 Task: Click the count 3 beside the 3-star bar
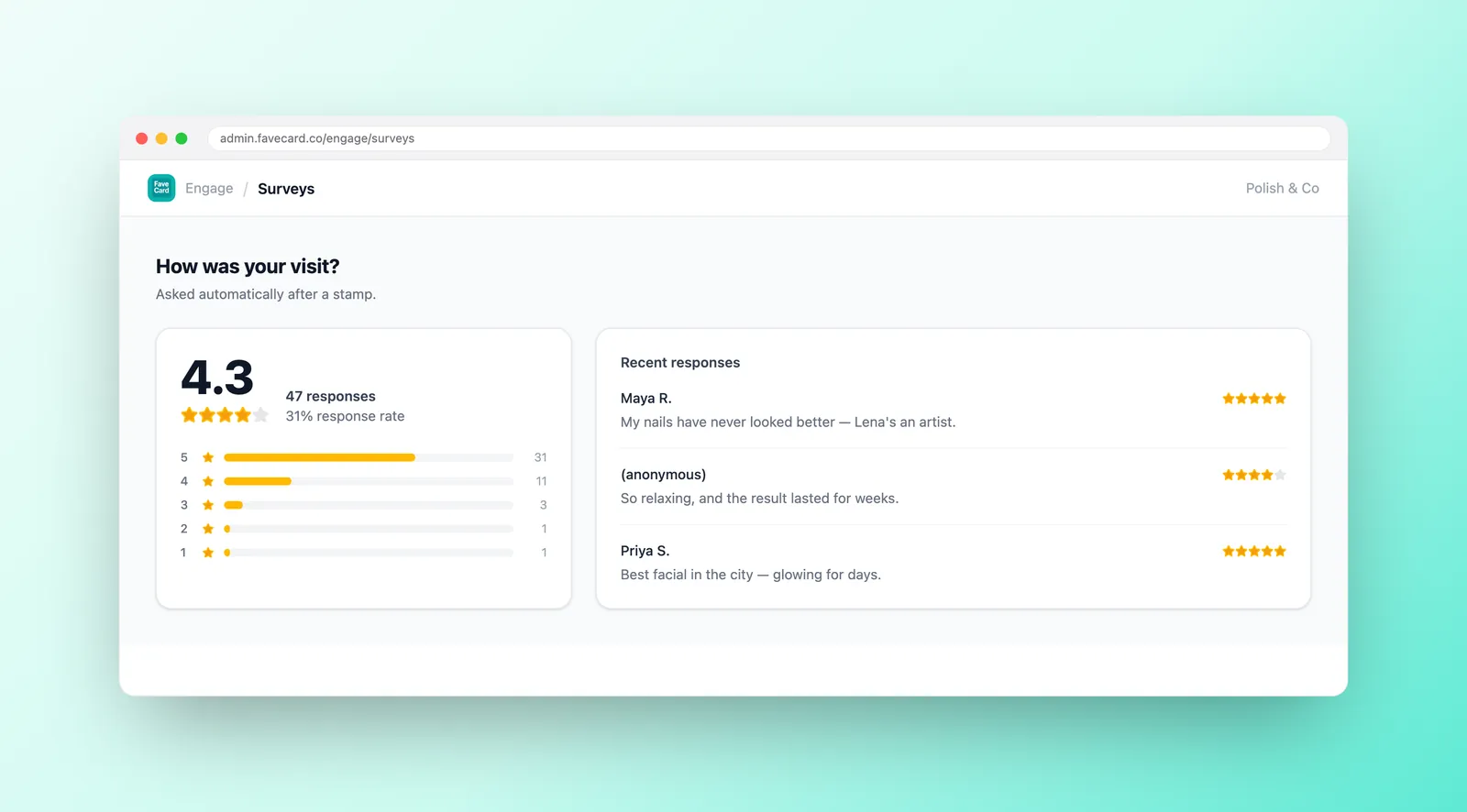tap(544, 505)
